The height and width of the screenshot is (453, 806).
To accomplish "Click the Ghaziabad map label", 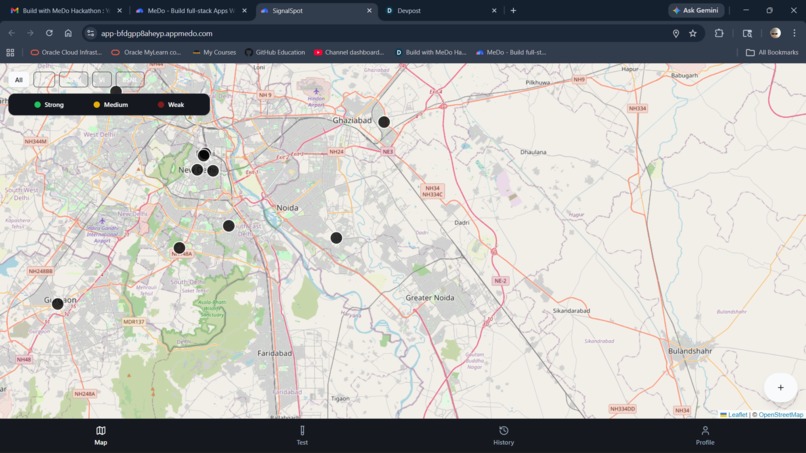I will (352, 120).
